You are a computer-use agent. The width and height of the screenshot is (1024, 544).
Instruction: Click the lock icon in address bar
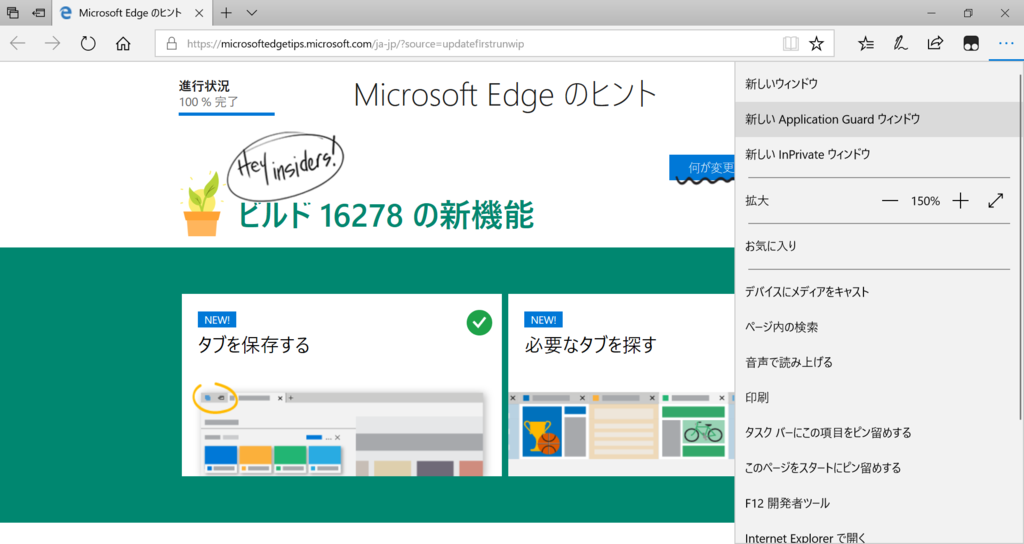coord(171,44)
